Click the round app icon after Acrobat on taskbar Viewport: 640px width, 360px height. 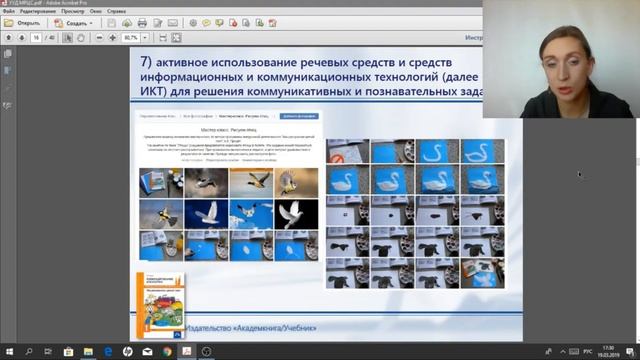[x=206, y=351]
